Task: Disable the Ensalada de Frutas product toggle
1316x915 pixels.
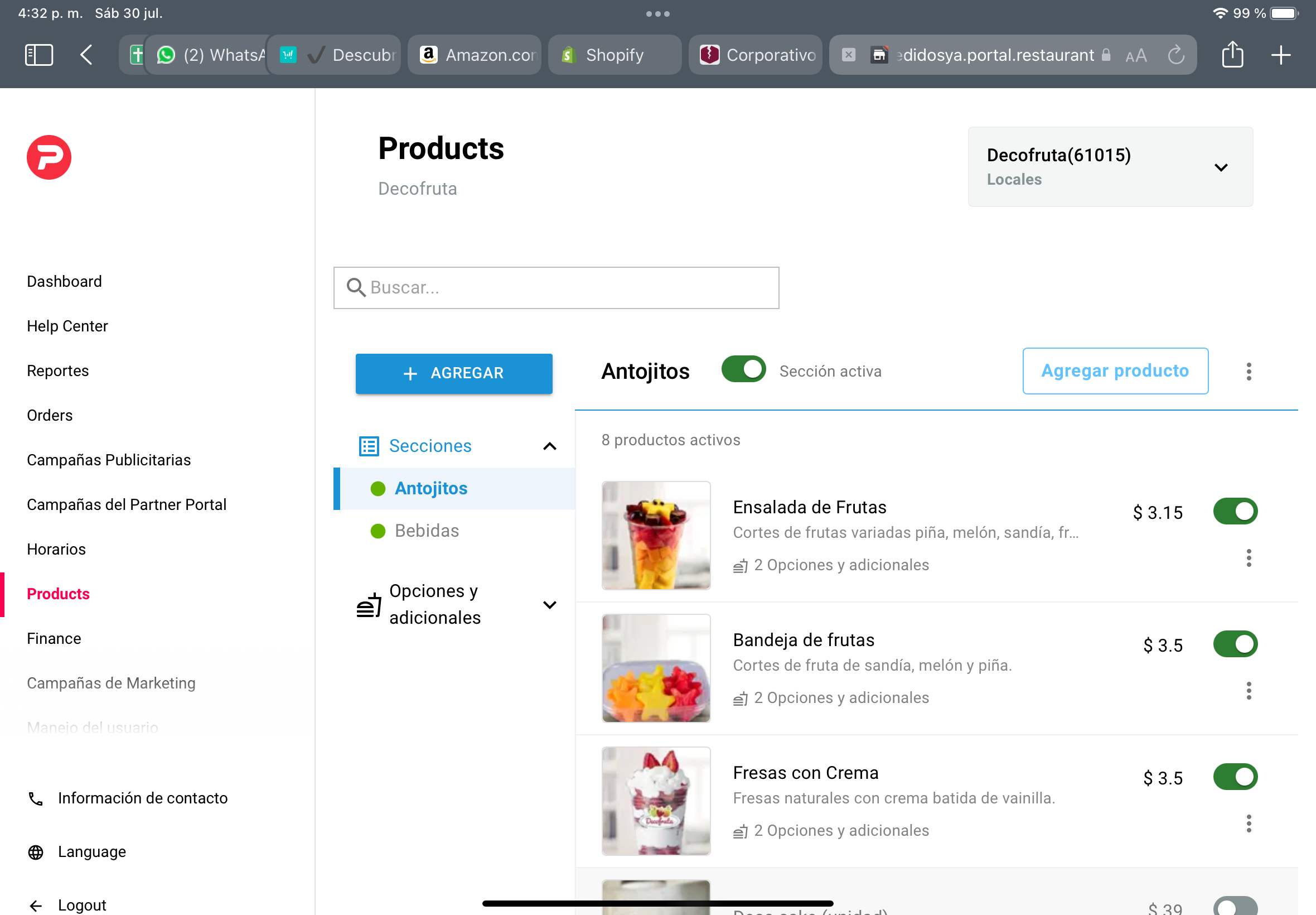Action: click(1235, 511)
